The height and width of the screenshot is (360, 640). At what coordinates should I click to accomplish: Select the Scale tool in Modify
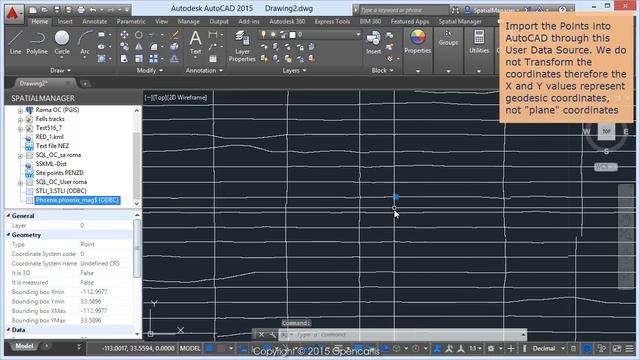(139, 59)
